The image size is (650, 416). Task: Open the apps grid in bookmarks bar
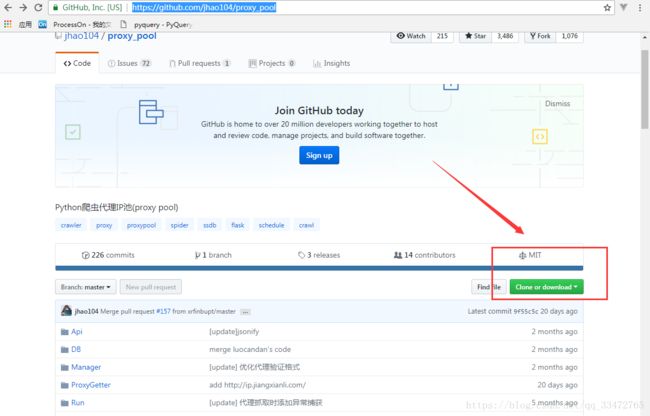pyautogui.click(x=7, y=24)
